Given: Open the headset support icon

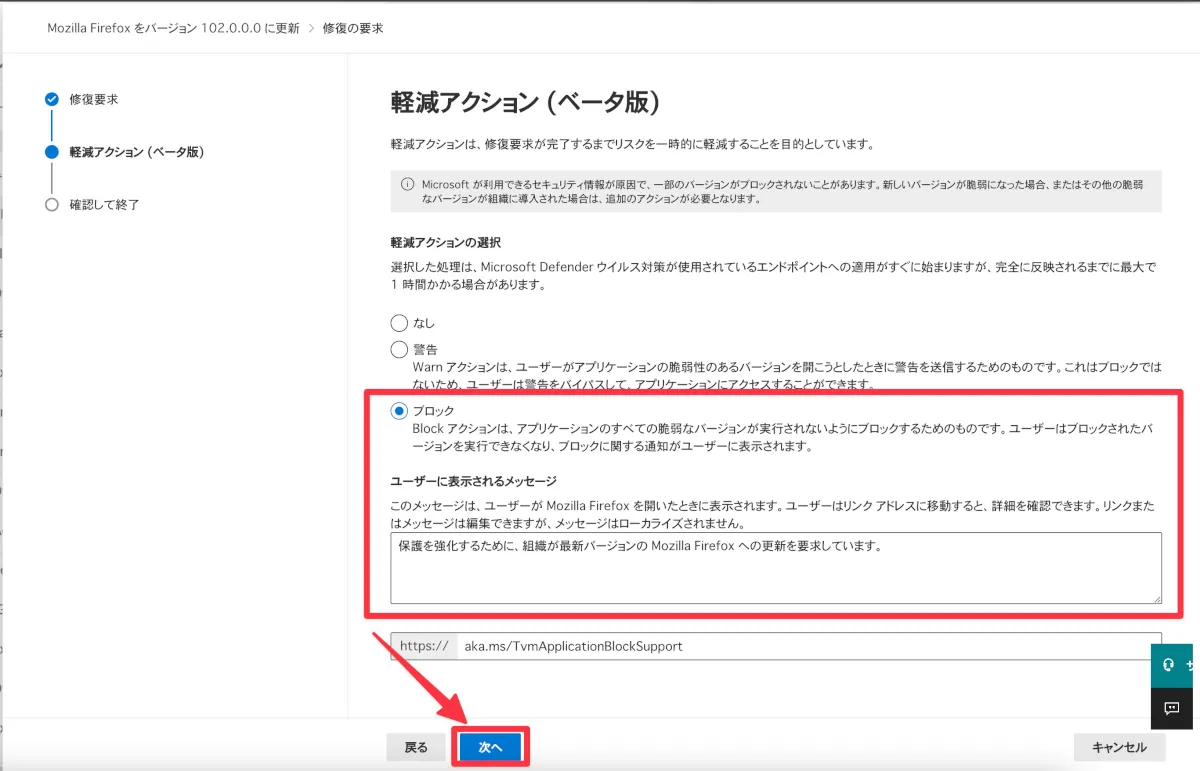Looking at the screenshot, I should coord(1170,666).
